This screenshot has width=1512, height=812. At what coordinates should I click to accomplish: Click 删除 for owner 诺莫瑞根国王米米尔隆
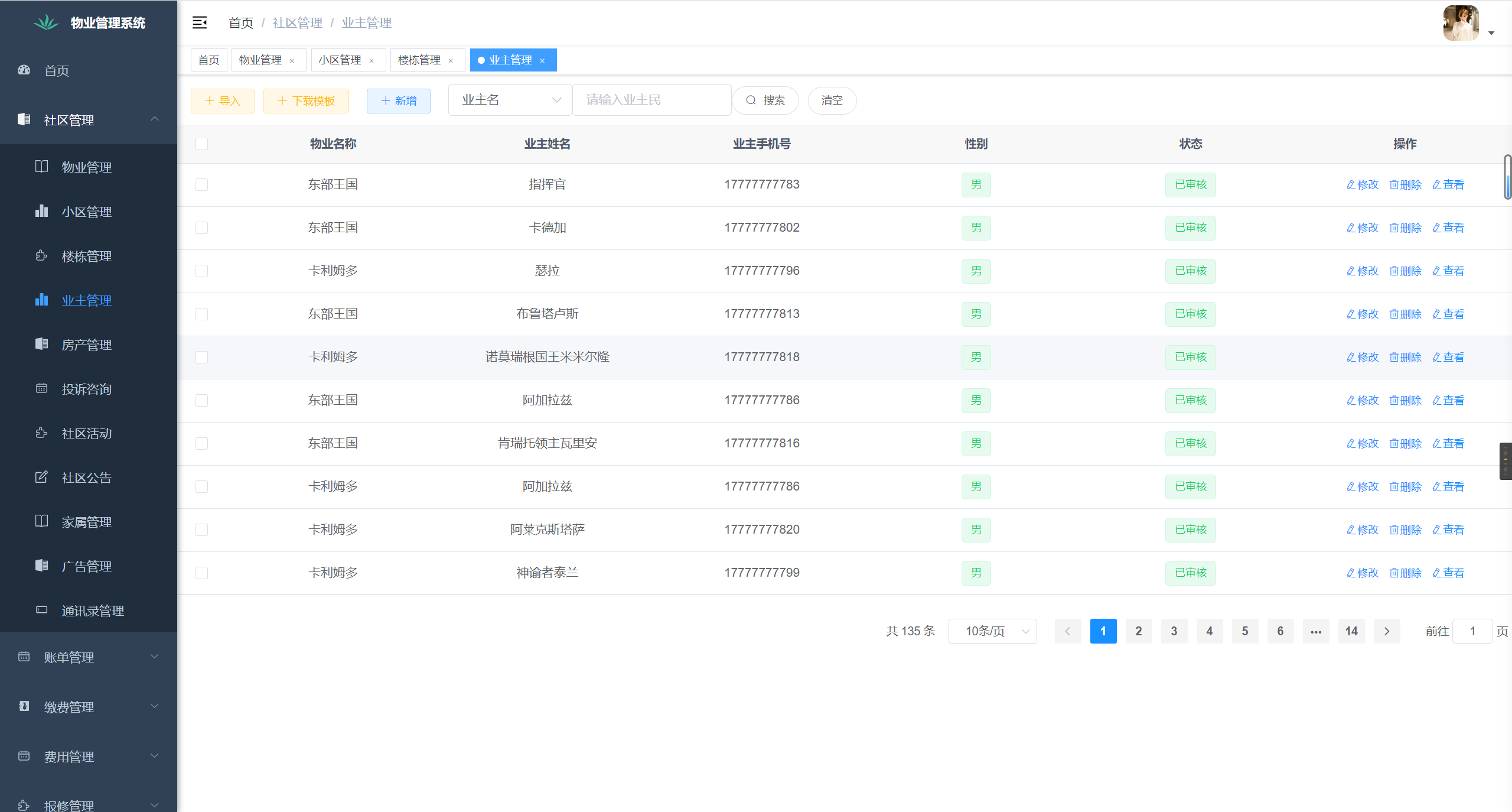point(1406,357)
